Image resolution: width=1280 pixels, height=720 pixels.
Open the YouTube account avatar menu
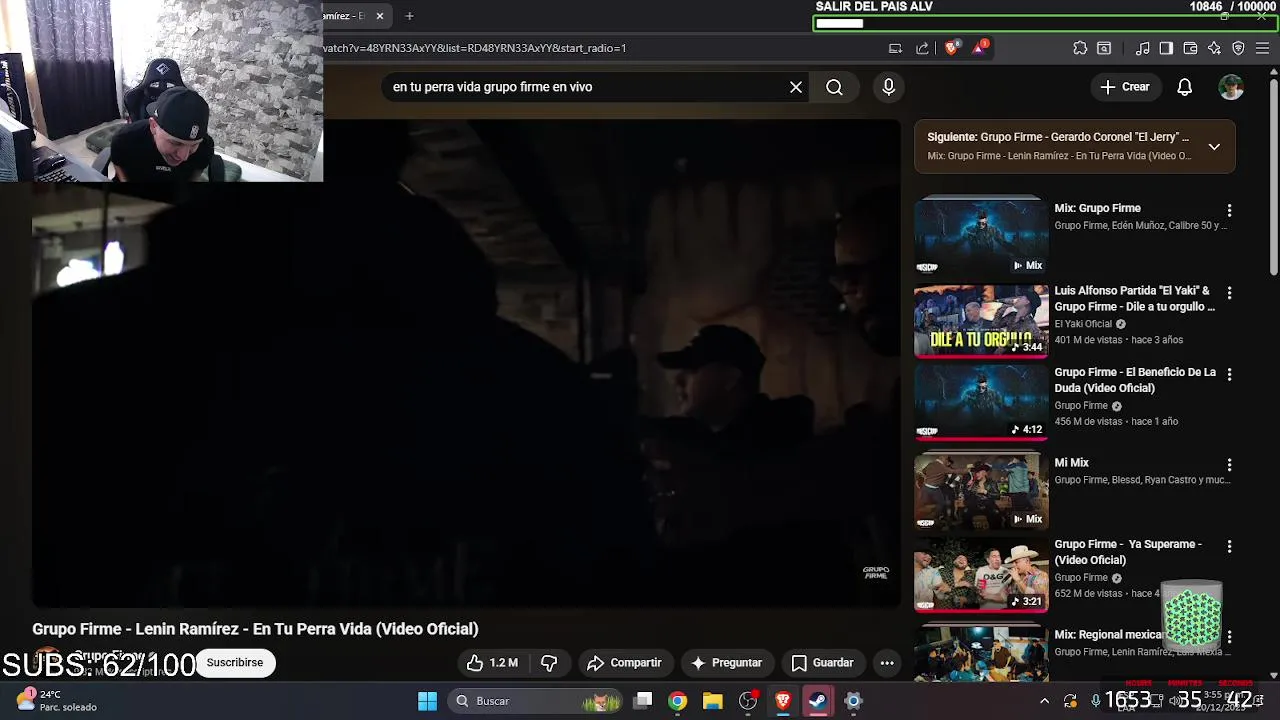(x=1231, y=87)
